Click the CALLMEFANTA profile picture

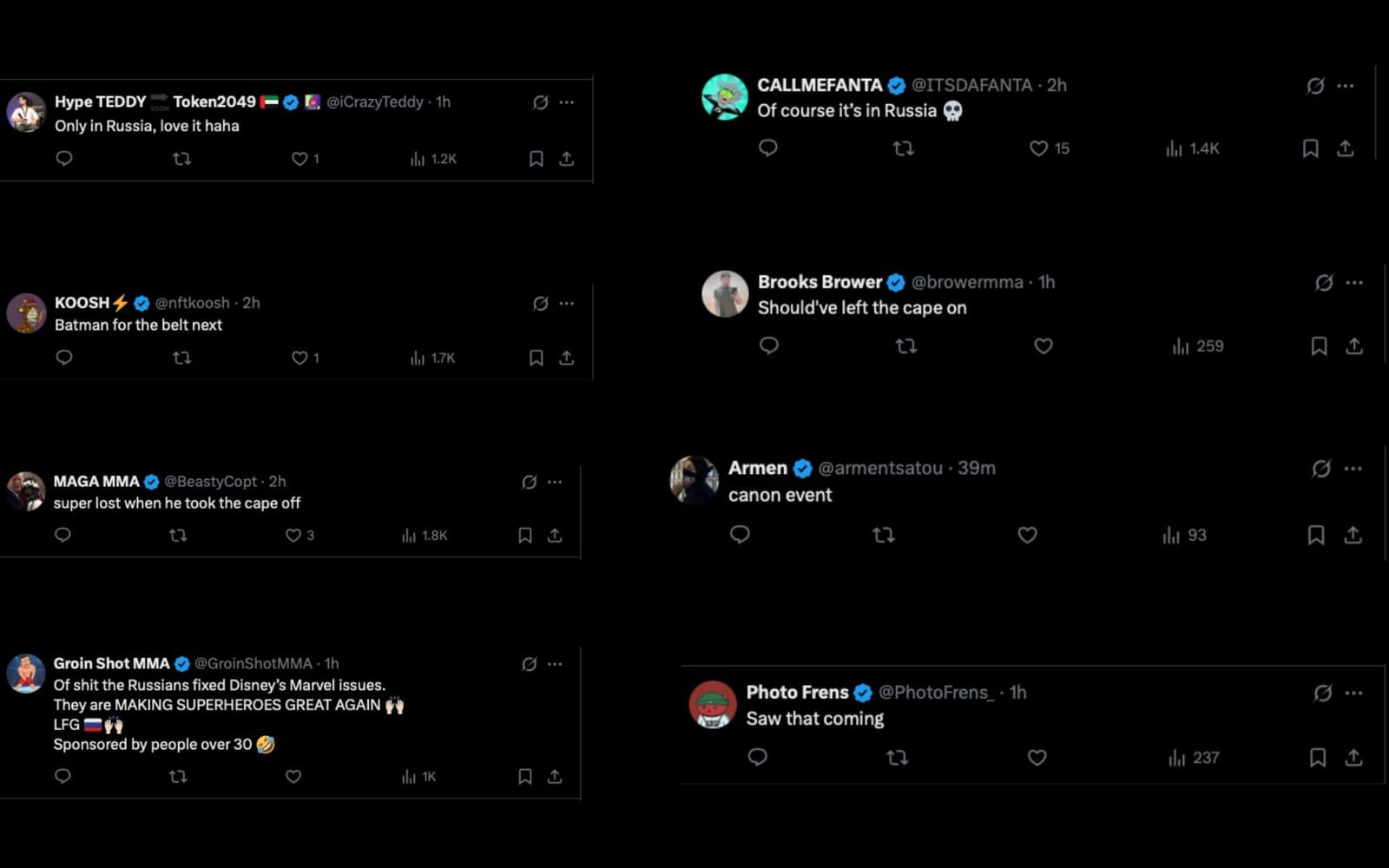click(725, 96)
